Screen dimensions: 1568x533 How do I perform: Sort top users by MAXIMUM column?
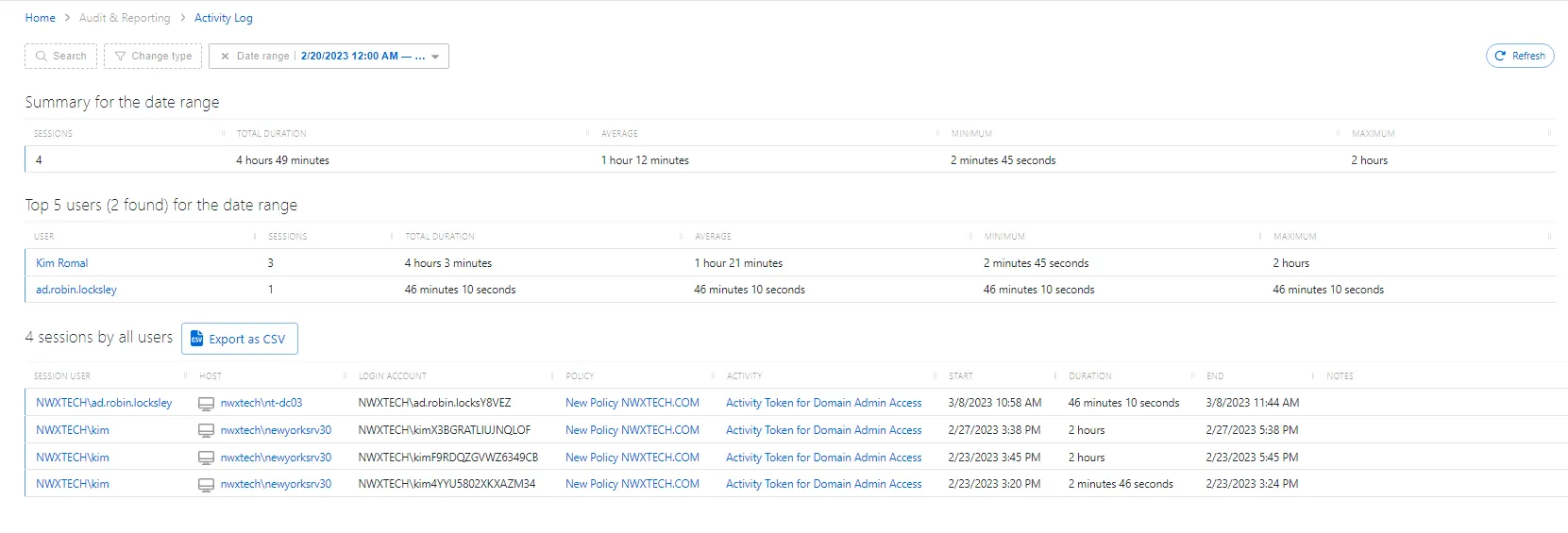coord(1294,237)
